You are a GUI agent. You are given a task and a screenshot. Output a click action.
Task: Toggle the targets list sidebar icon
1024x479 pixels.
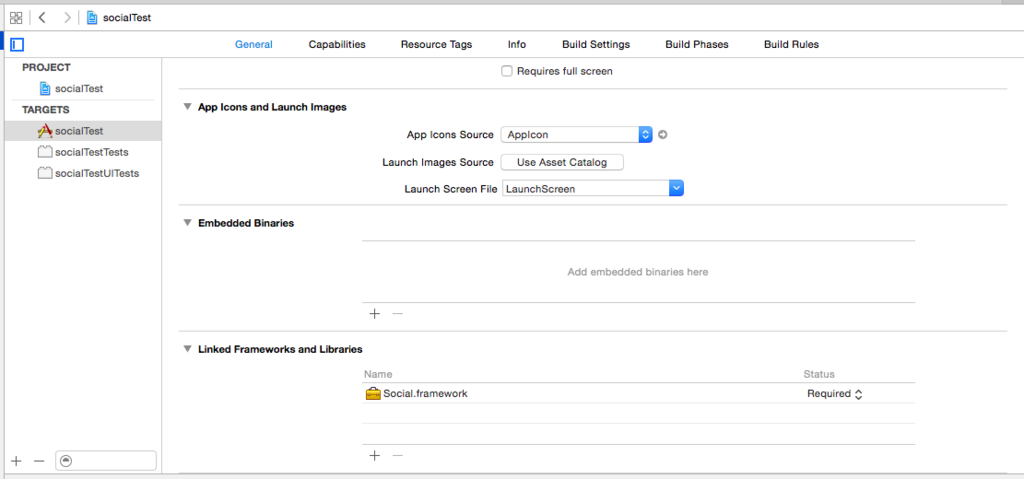[x=18, y=44]
